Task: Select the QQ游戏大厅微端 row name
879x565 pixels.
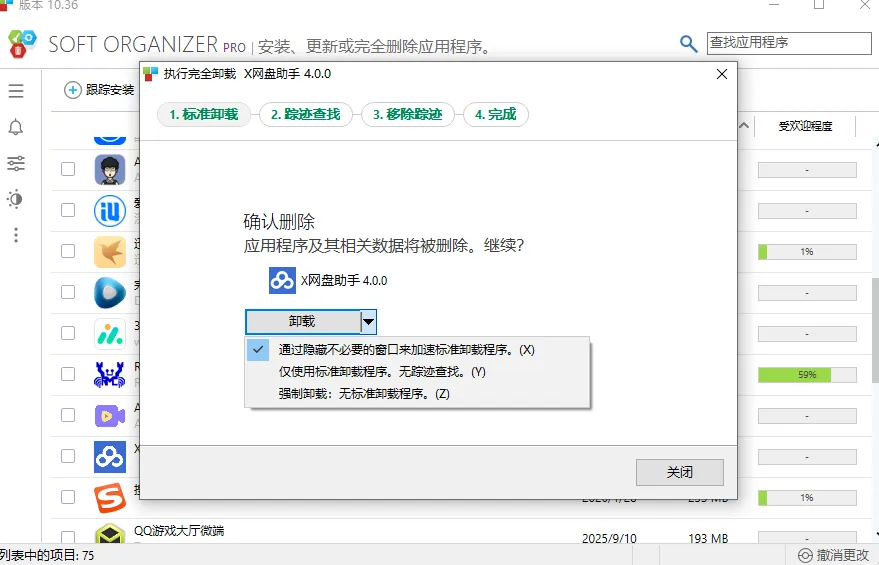Action: point(179,531)
